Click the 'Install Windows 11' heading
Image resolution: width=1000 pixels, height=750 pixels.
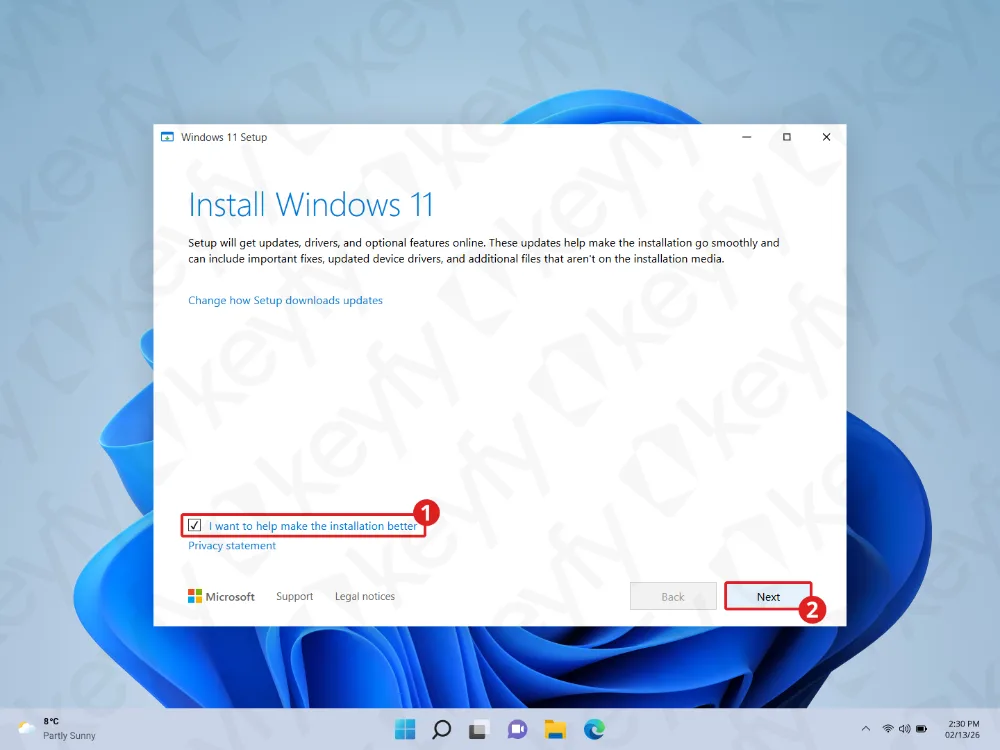(311, 205)
